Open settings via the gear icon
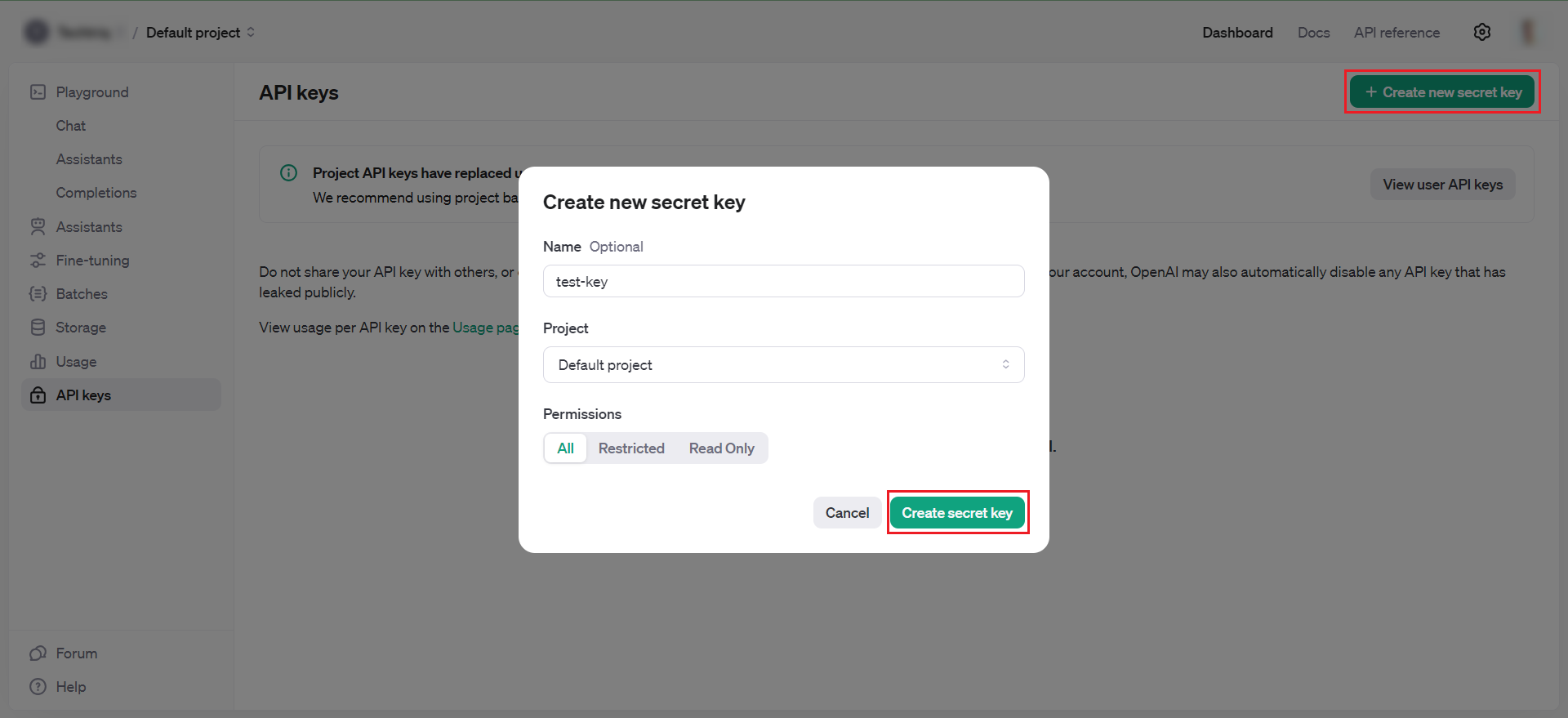1568x718 pixels. [1481, 32]
